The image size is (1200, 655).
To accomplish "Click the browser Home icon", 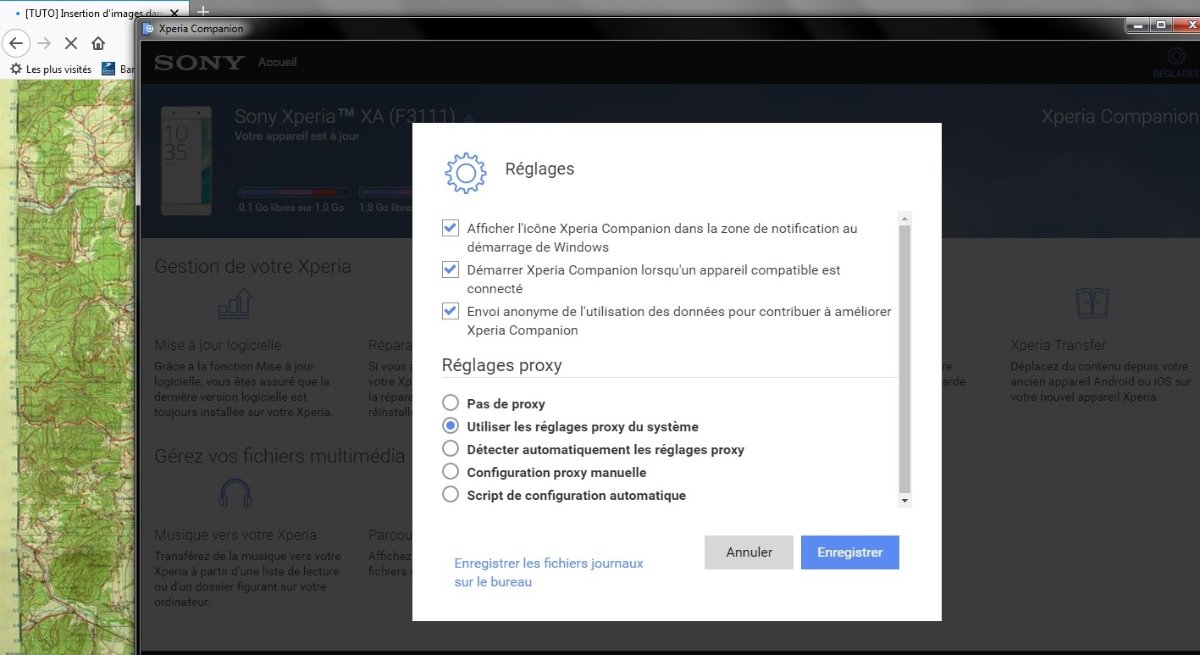I will click(98, 43).
